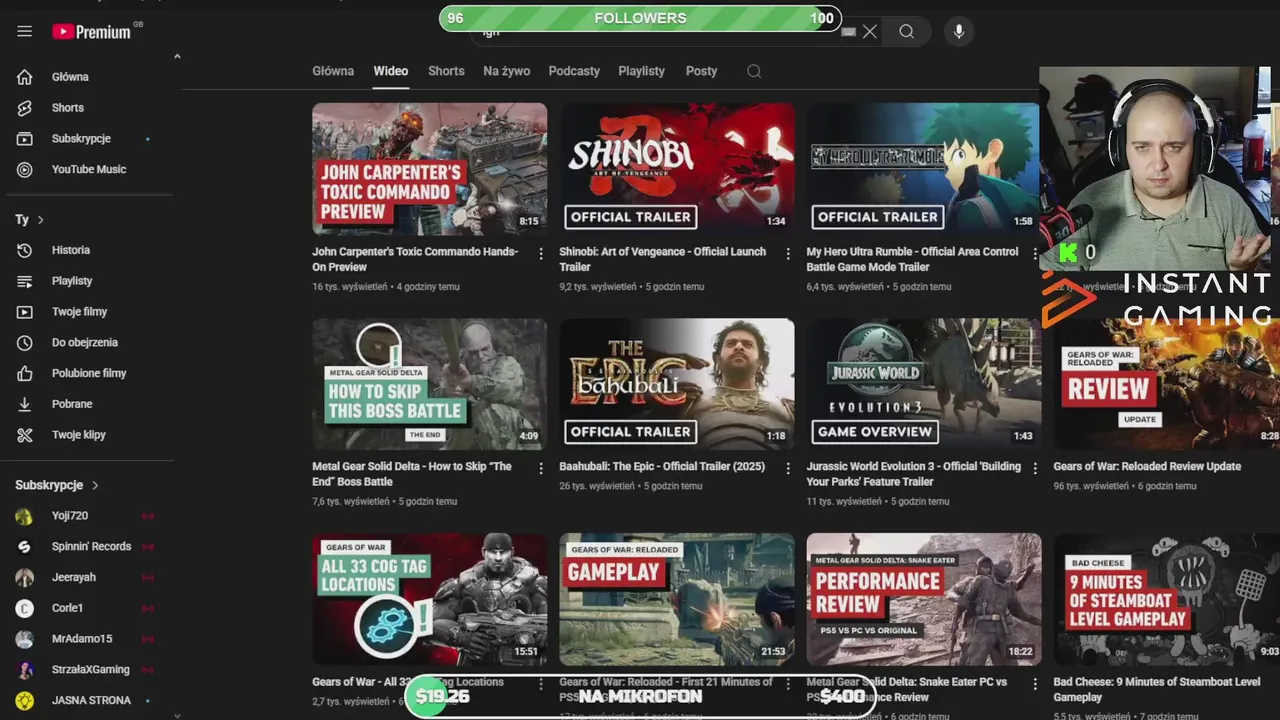This screenshot has height=720, width=1280.
Task: Play the How to Skip This Boss Battle thumbnail
Action: click(x=429, y=383)
